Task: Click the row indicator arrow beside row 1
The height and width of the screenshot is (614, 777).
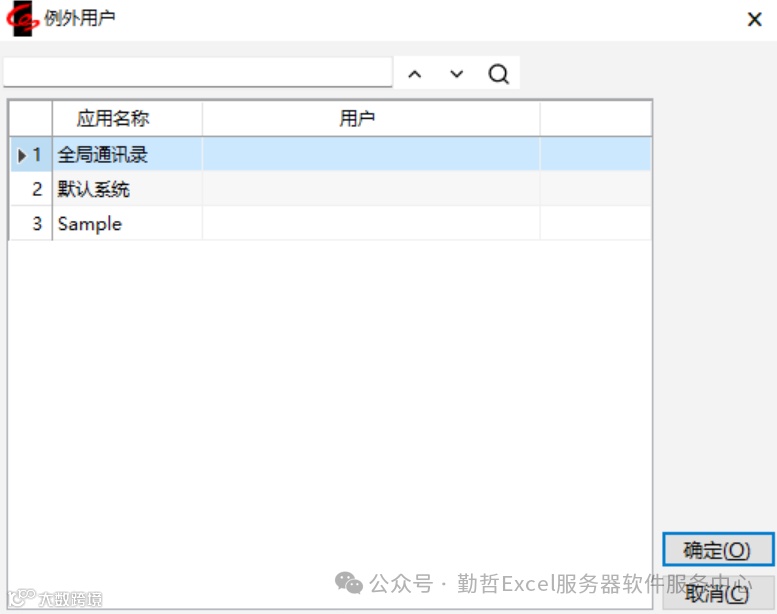Action: click(21, 156)
